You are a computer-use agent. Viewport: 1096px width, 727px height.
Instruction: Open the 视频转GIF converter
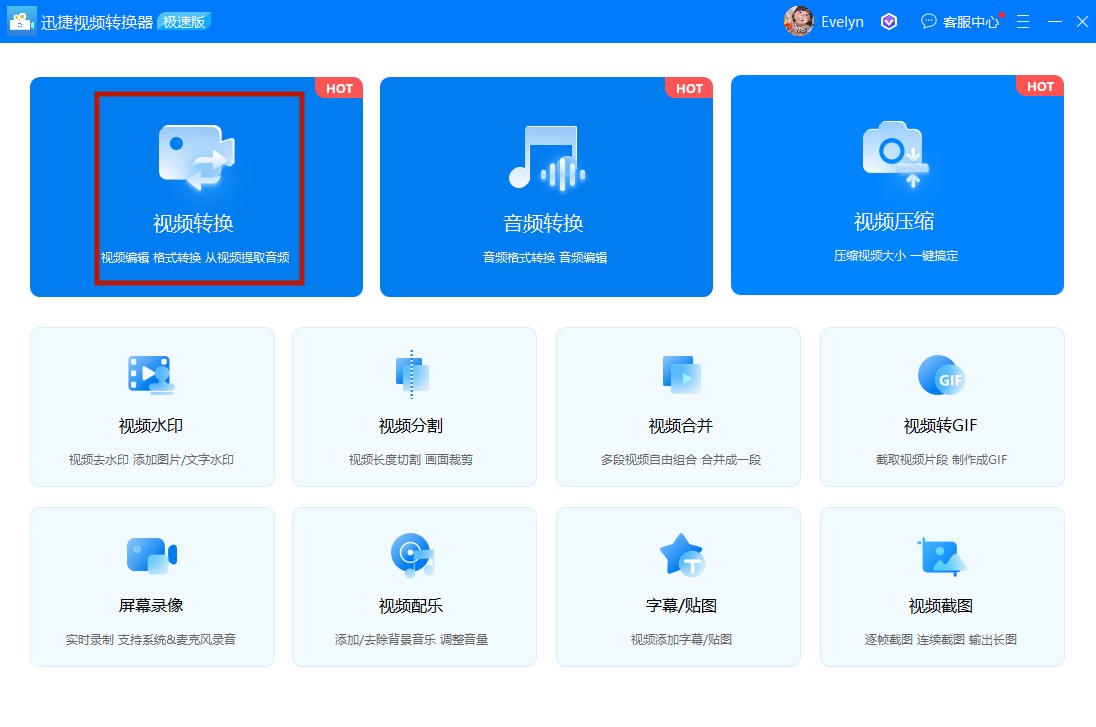coord(941,405)
